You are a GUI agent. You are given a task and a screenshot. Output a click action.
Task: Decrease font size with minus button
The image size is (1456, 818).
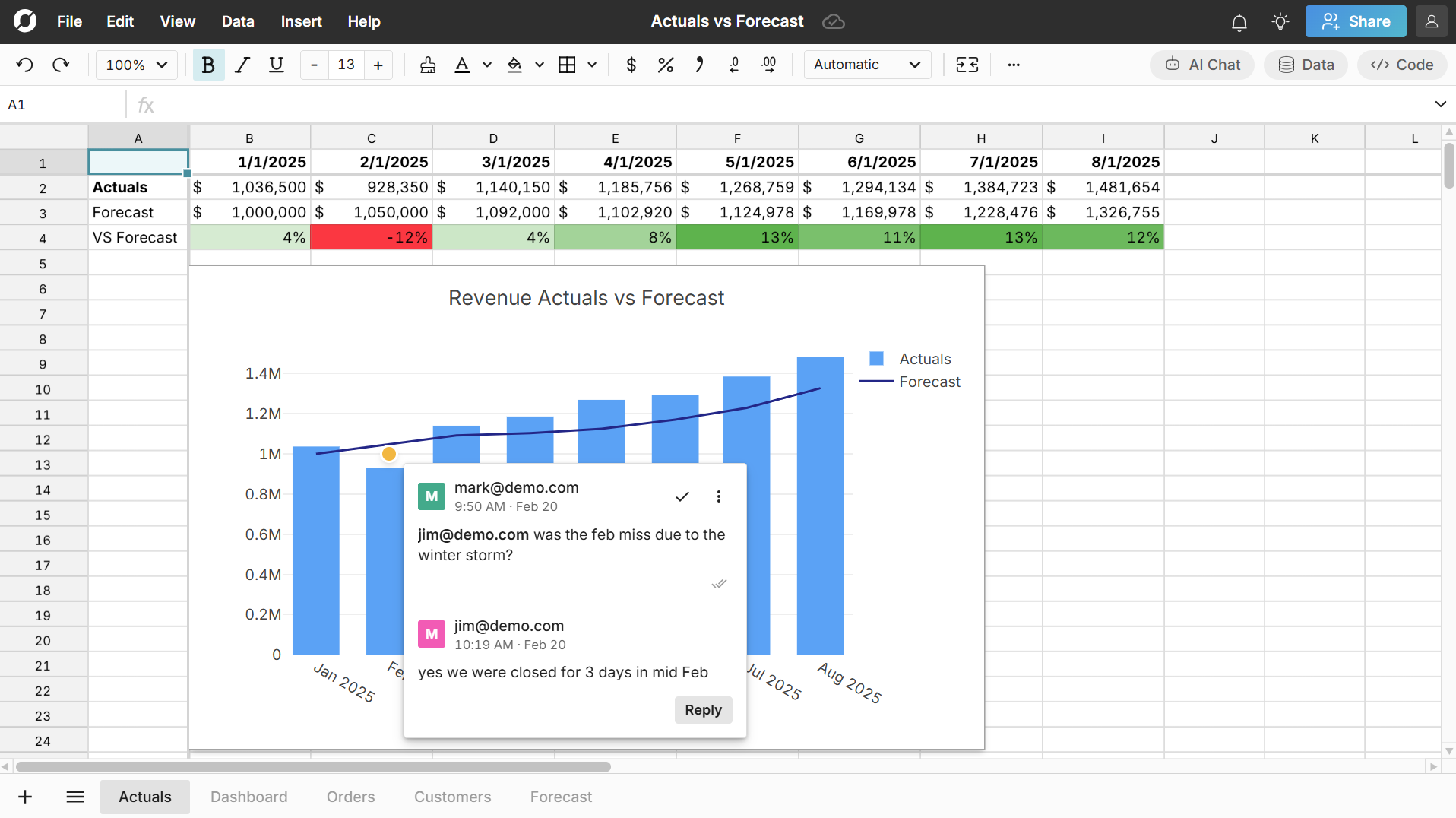[x=314, y=65]
